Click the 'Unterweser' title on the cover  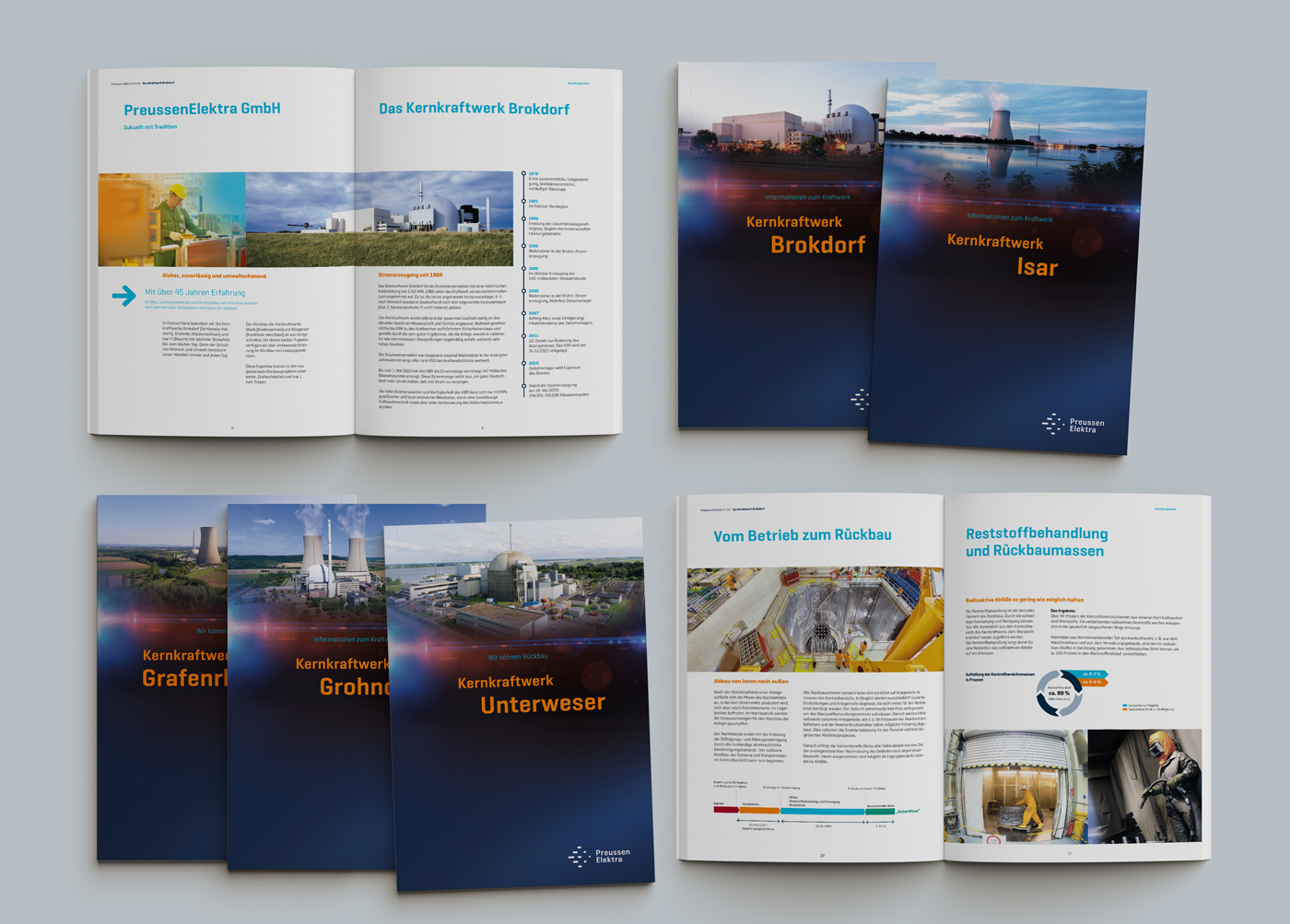[543, 705]
